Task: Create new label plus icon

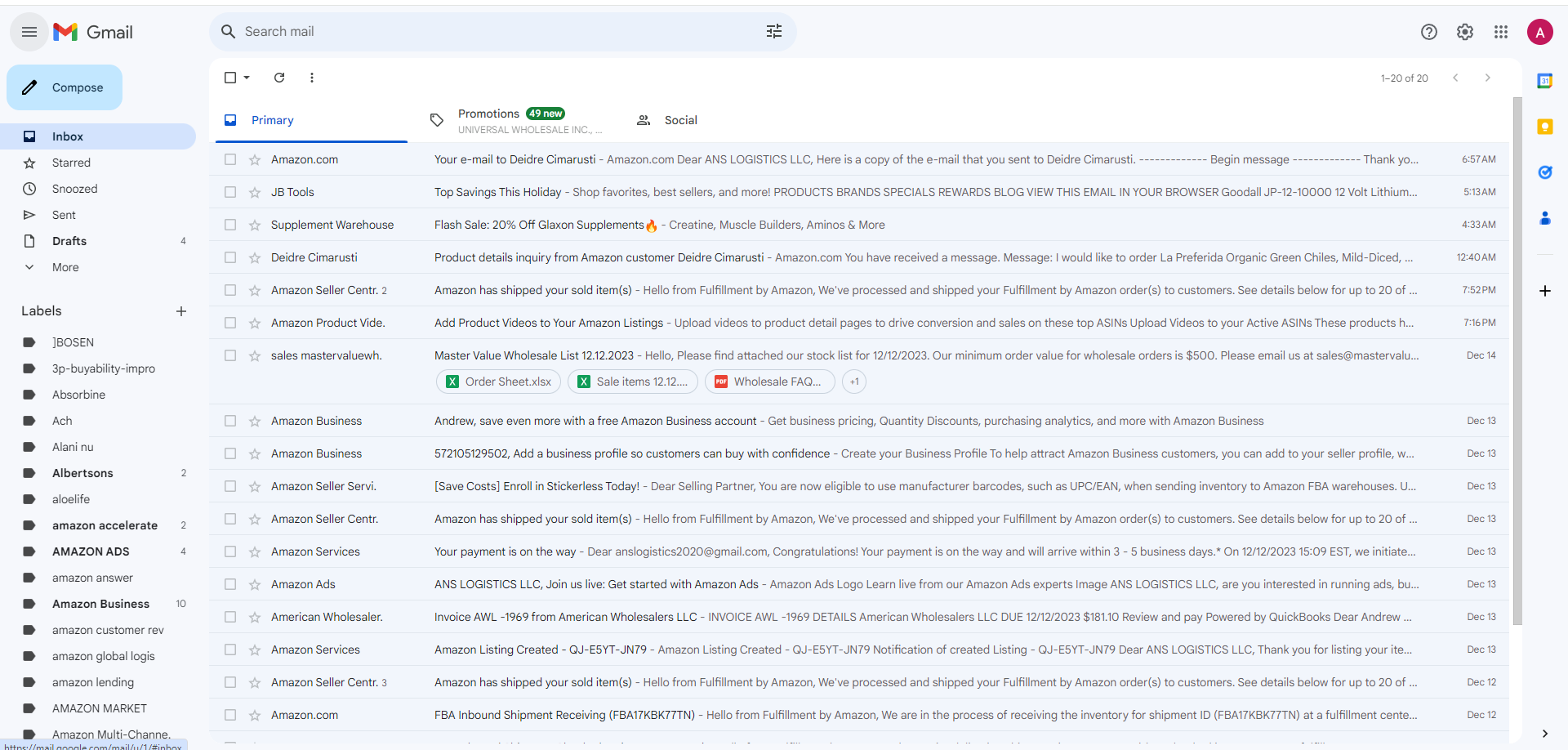Action: point(181,311)
